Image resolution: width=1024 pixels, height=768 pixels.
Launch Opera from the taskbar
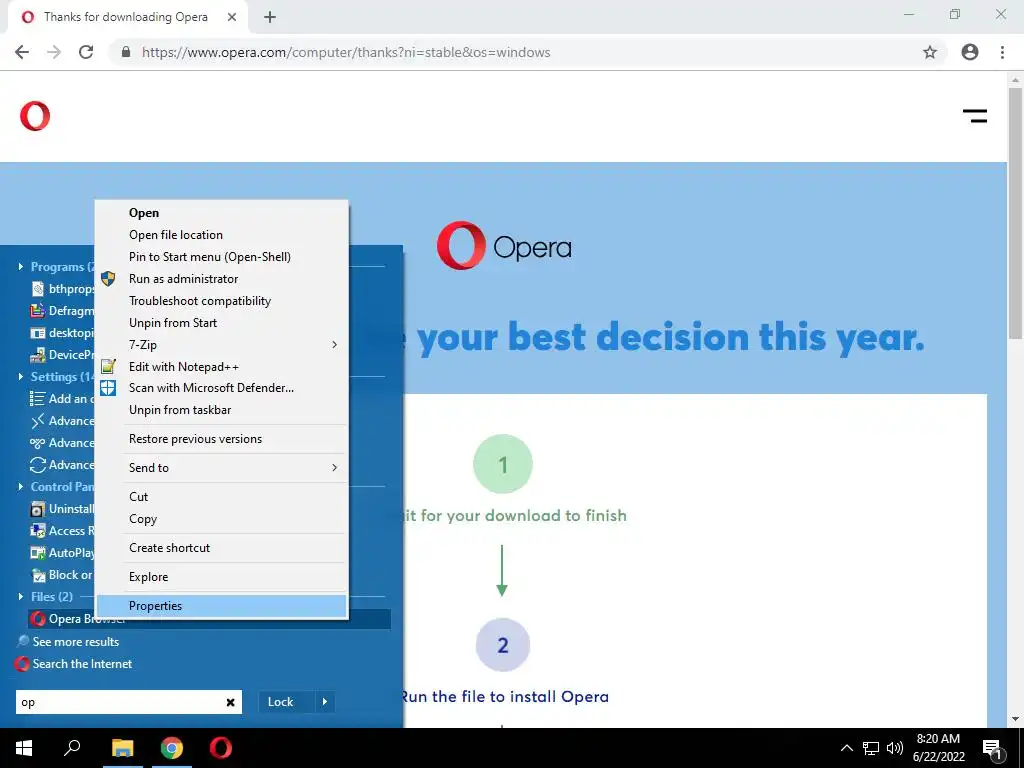pyautogui.click(x=221, y=748)
